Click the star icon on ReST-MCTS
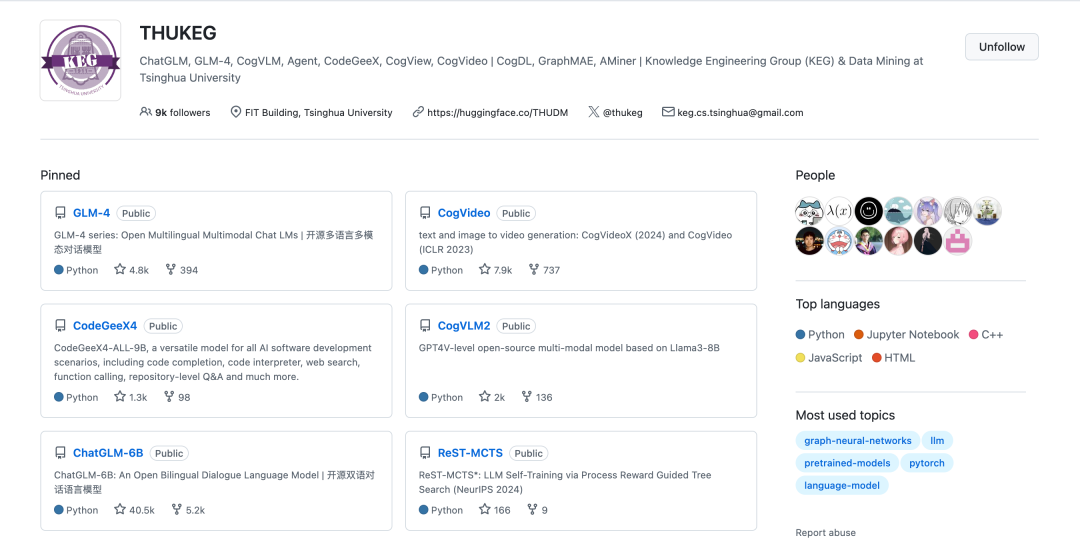1080x544 pixels. click(485, 510)
